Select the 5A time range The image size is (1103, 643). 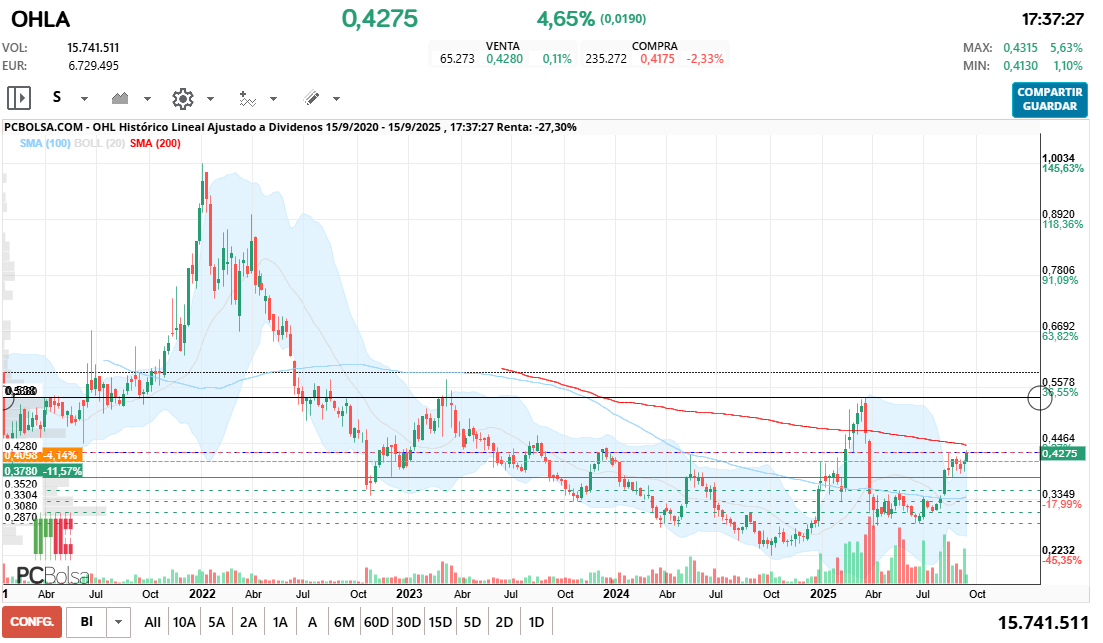[217, 622]
